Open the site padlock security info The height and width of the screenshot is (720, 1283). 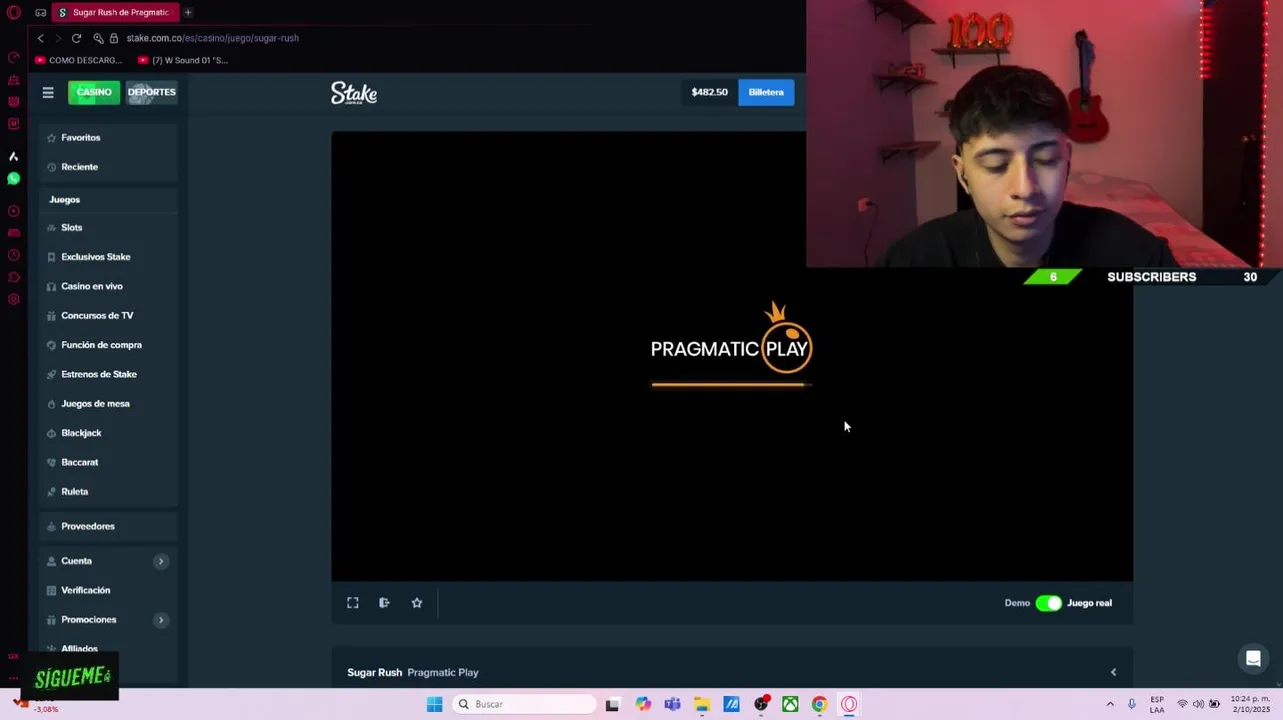coord(114,38)
